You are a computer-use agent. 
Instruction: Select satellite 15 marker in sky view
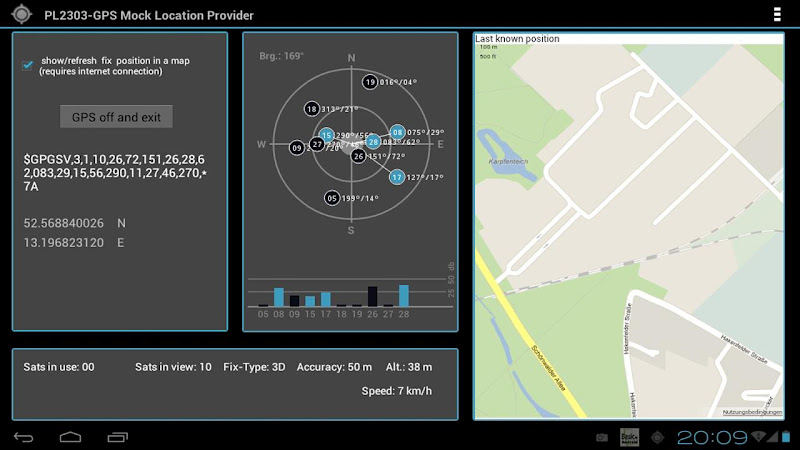[327, 135]
